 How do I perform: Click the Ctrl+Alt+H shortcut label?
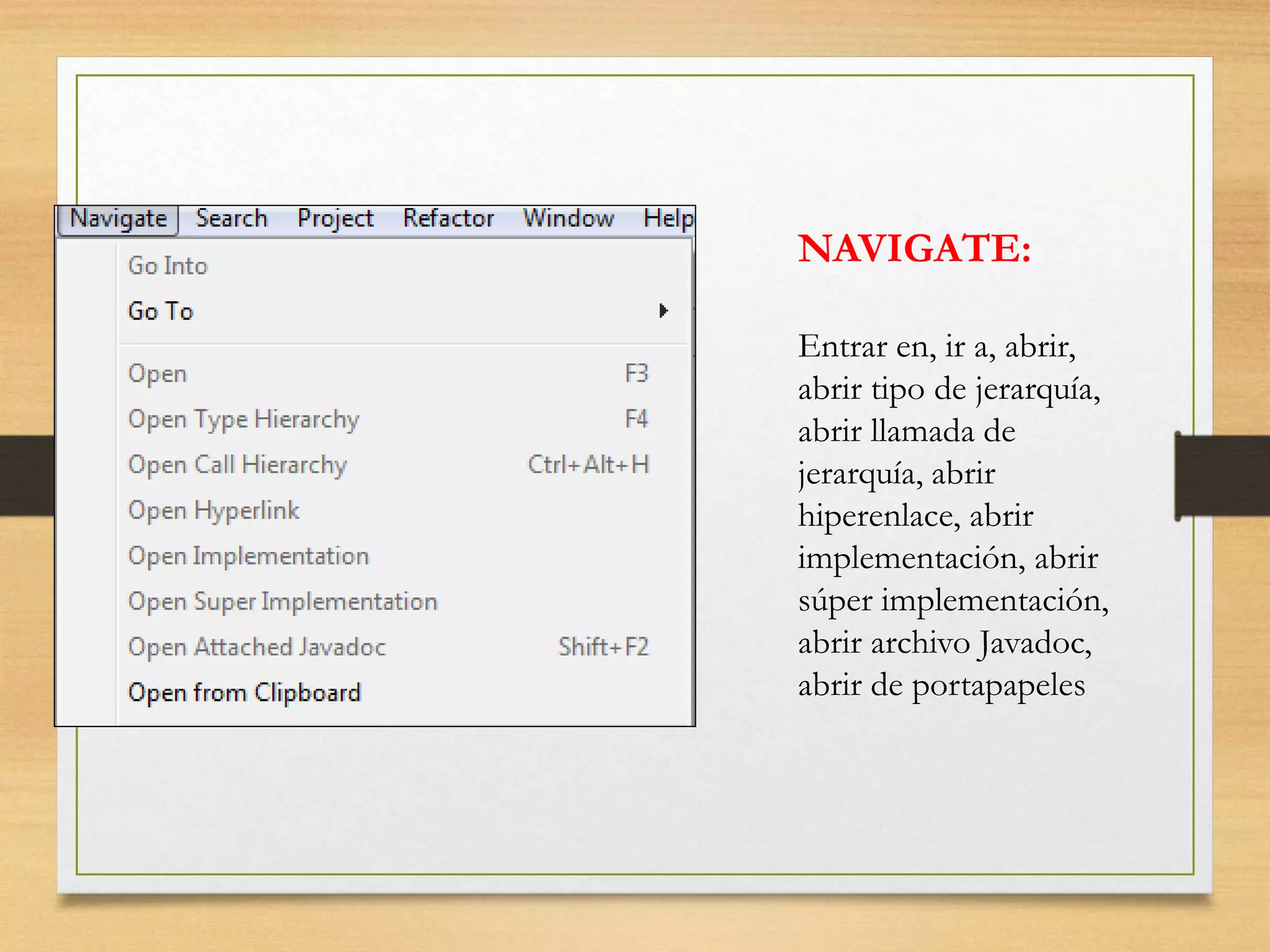click(588, 464)
